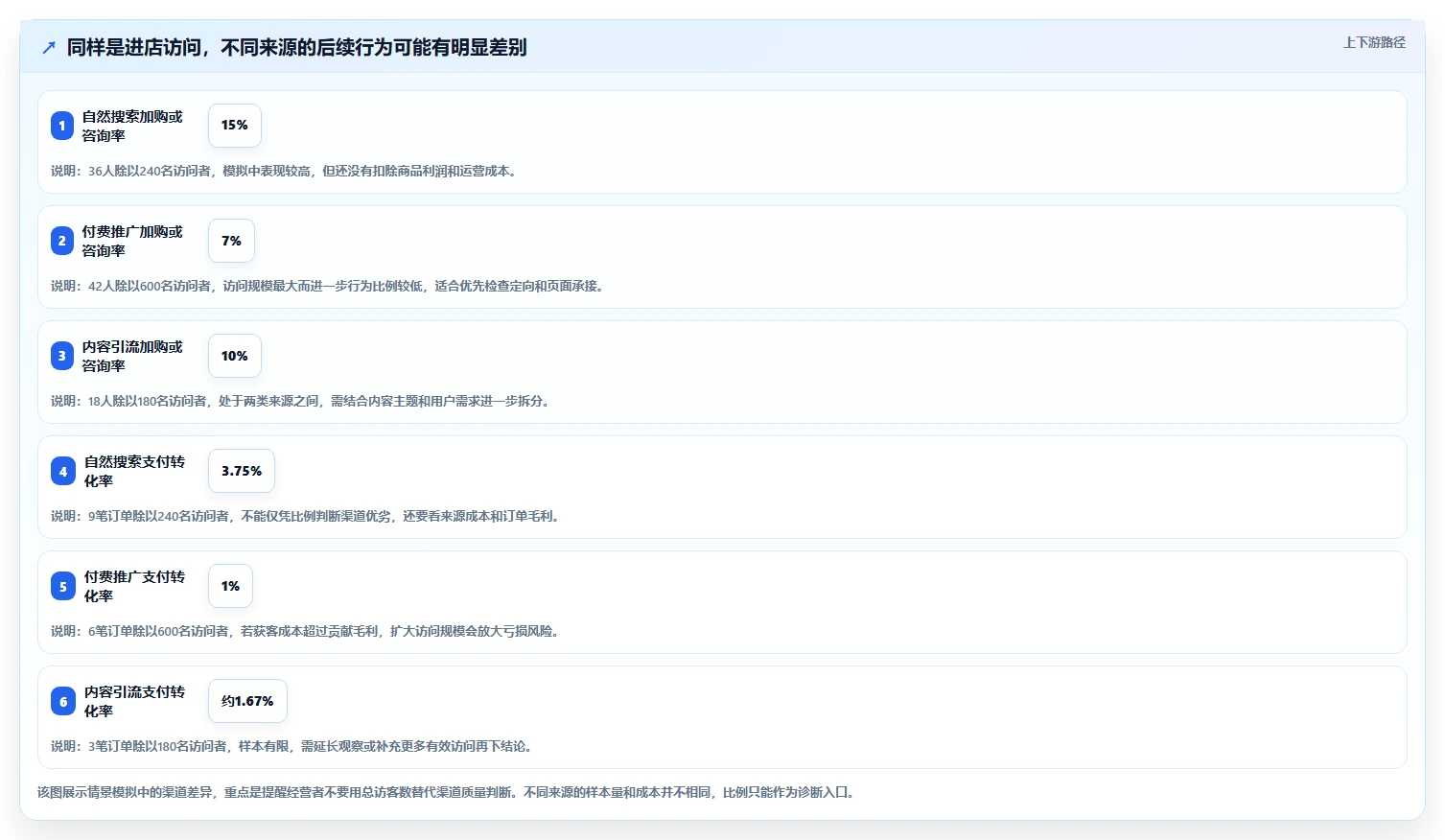Click the arrow icon beside the title
This screenshot has height=840, width=1445.
click(x=49, y=48)
